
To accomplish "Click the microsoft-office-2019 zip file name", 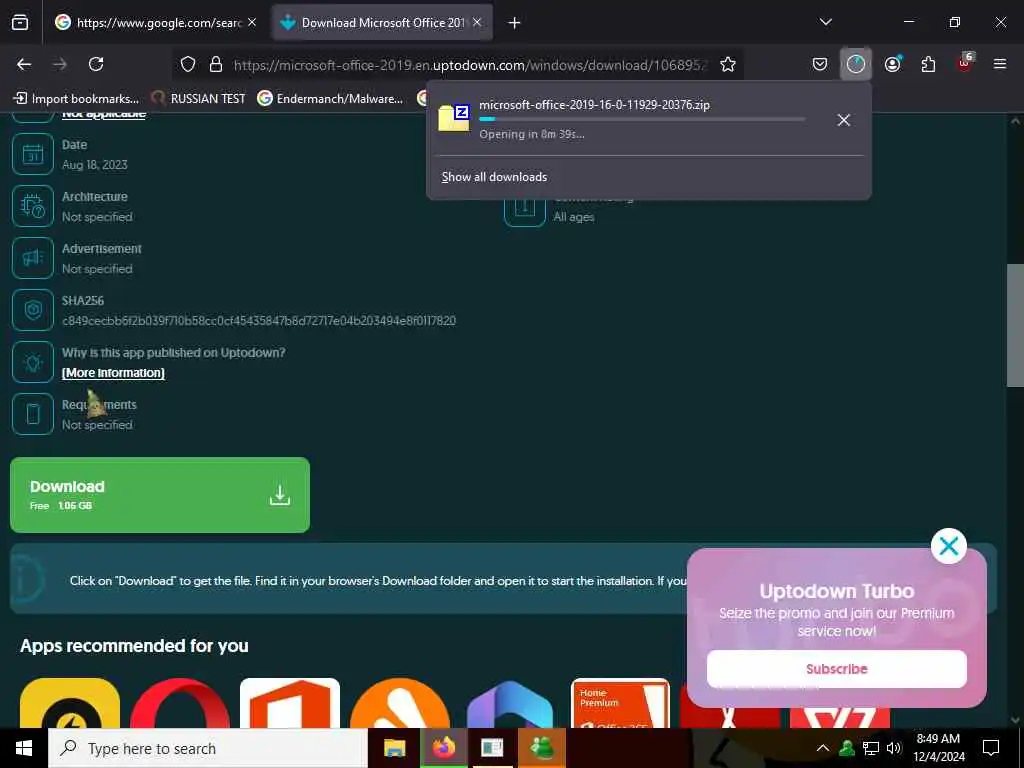I will tap(594, 104).
